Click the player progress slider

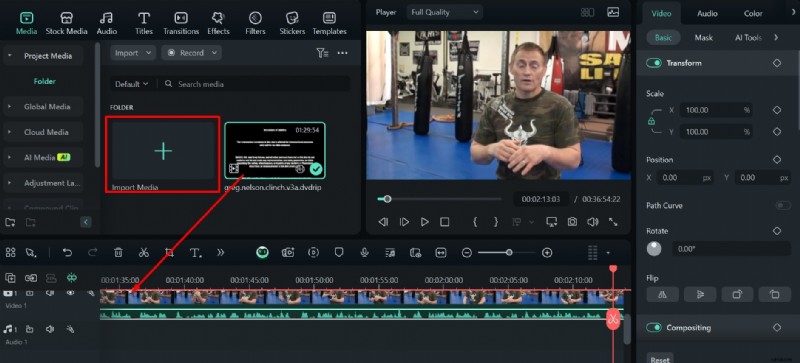pos(439,199)
